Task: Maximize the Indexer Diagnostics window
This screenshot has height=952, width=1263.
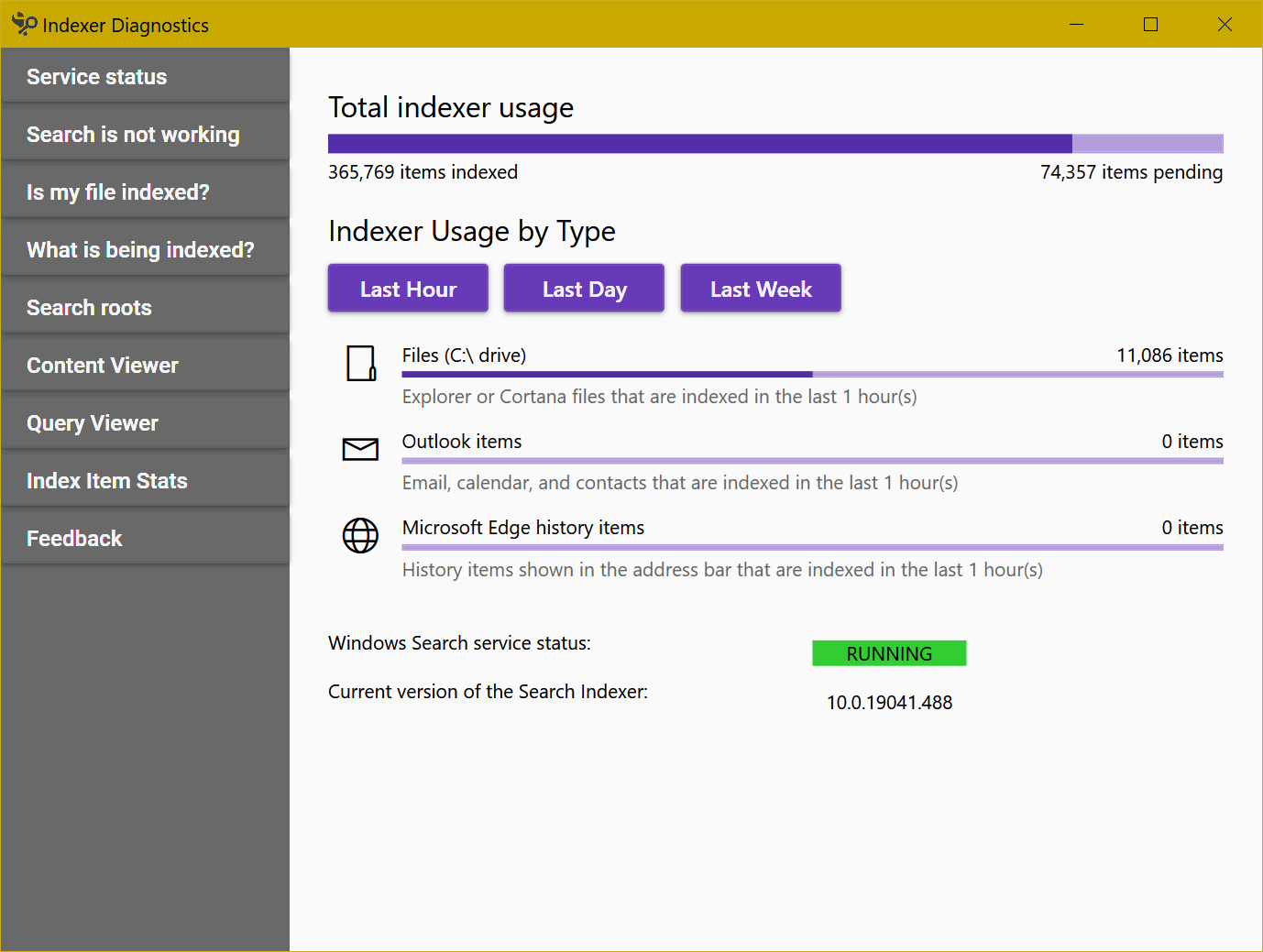Action: click(x=1150, y=24)
